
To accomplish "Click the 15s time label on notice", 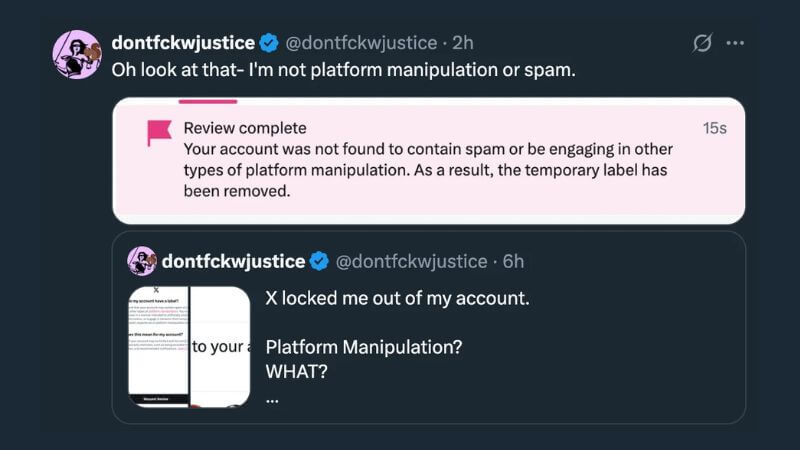I will pos(714,128).
